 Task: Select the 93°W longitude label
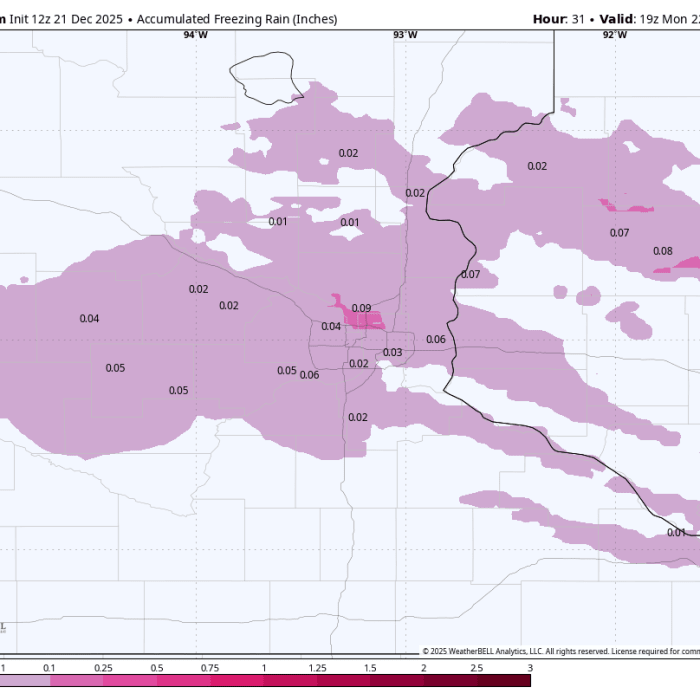405,35
